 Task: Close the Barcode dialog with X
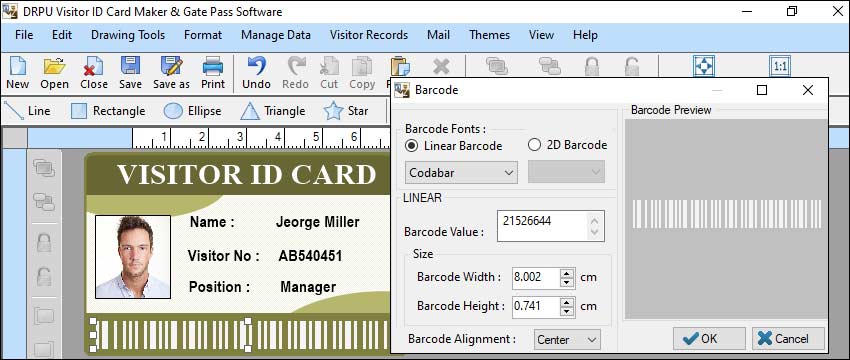pos(808,91)
